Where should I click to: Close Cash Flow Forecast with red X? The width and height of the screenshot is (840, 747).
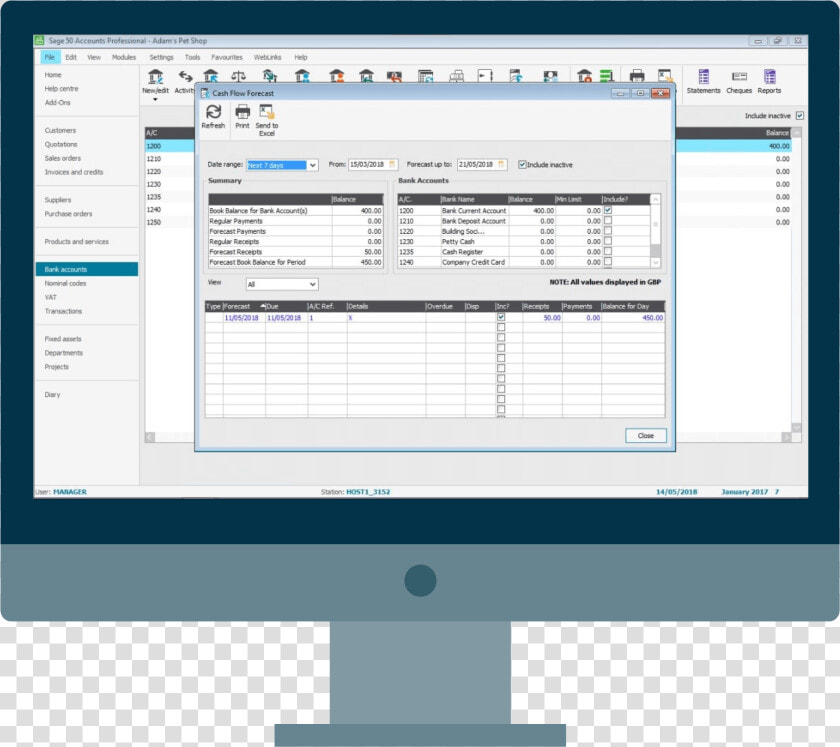click(x=661, y=93)
